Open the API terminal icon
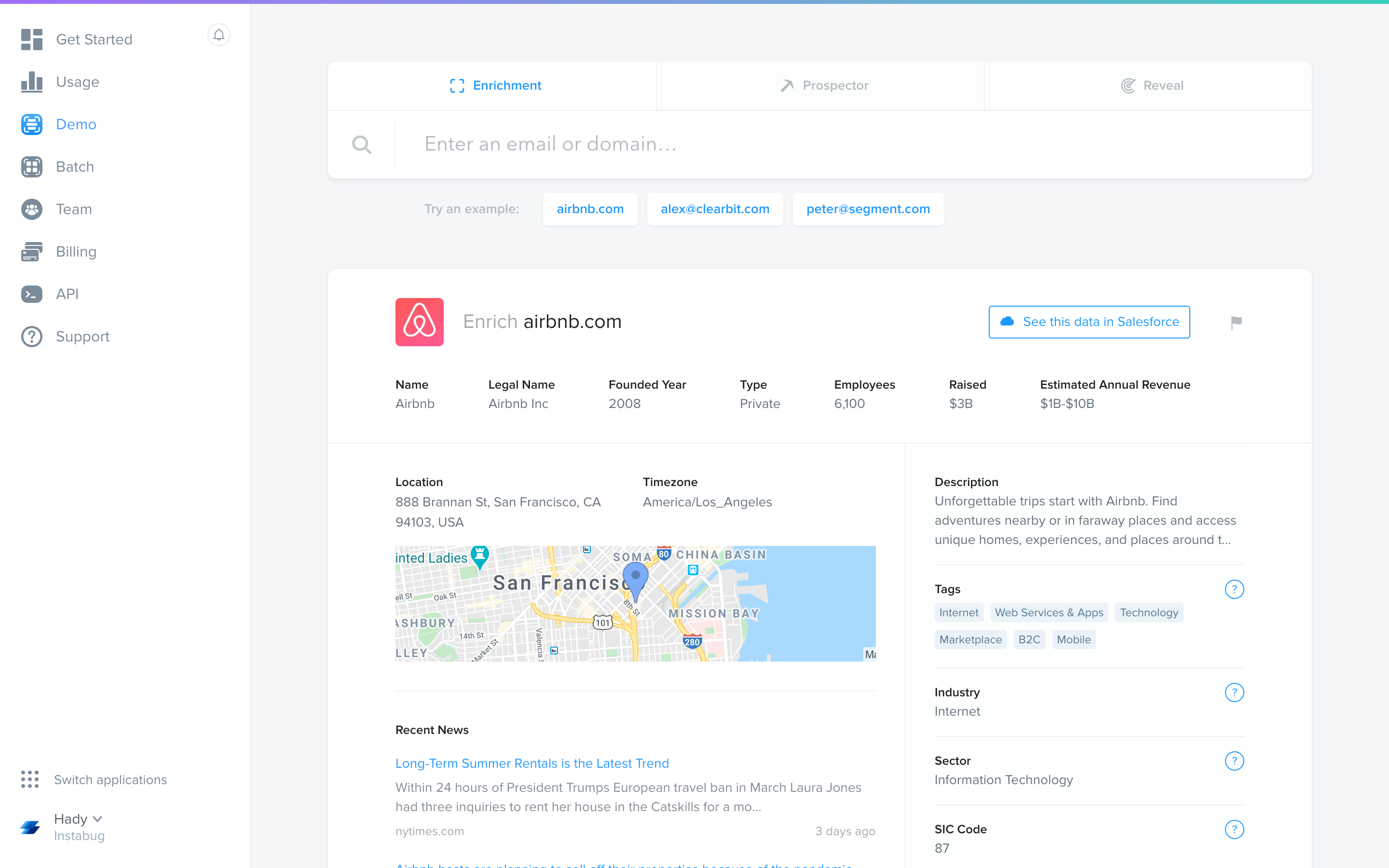Image resolution: width=1389 pixels, height=868 pixels. 31,294
